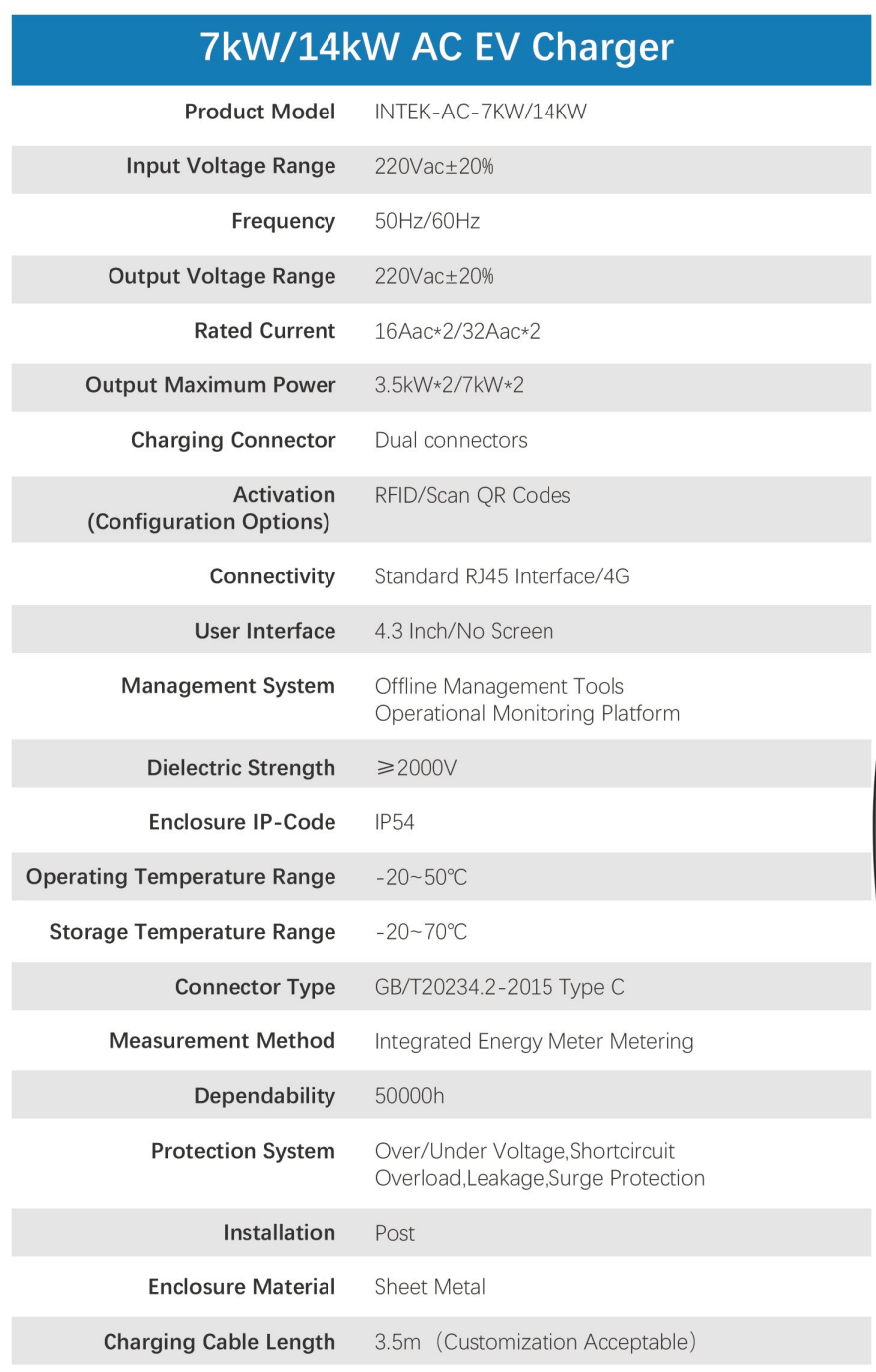Click the User Interface row label

coord(265,631)
